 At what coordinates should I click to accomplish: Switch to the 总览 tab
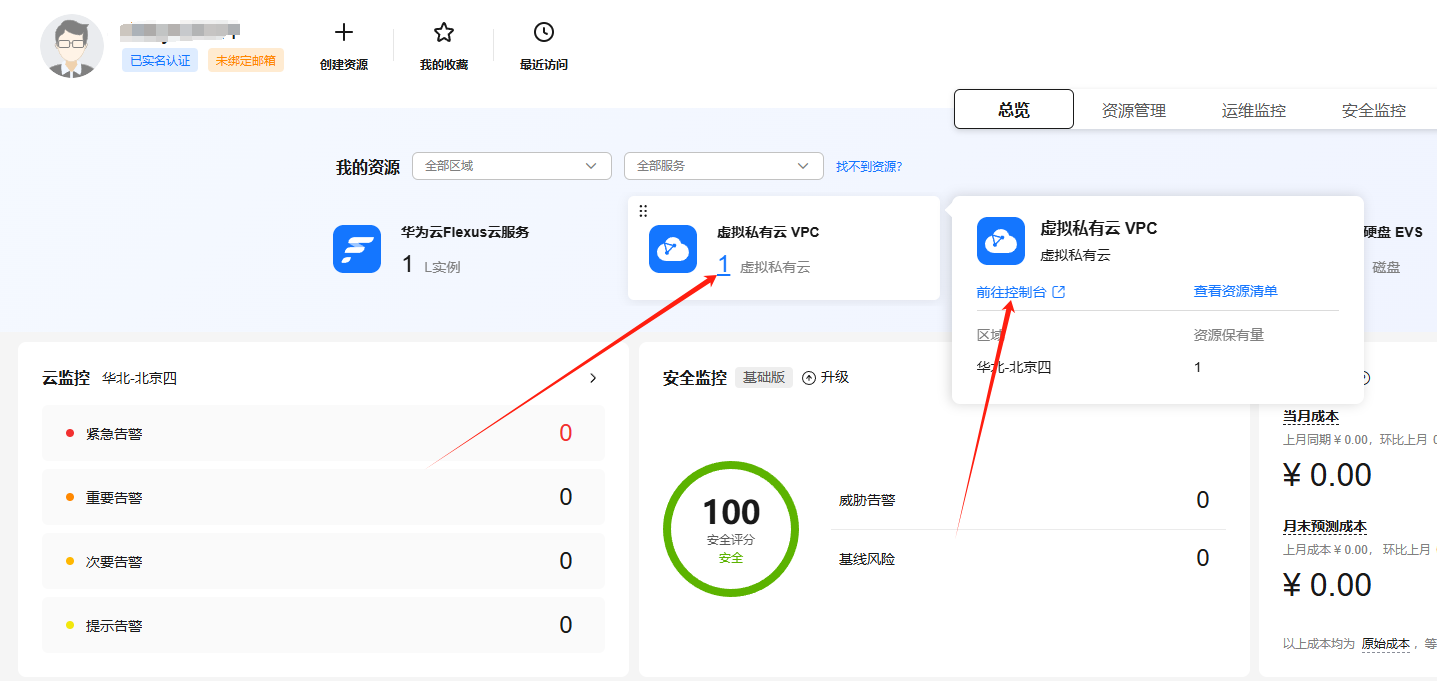(1014, 110)
